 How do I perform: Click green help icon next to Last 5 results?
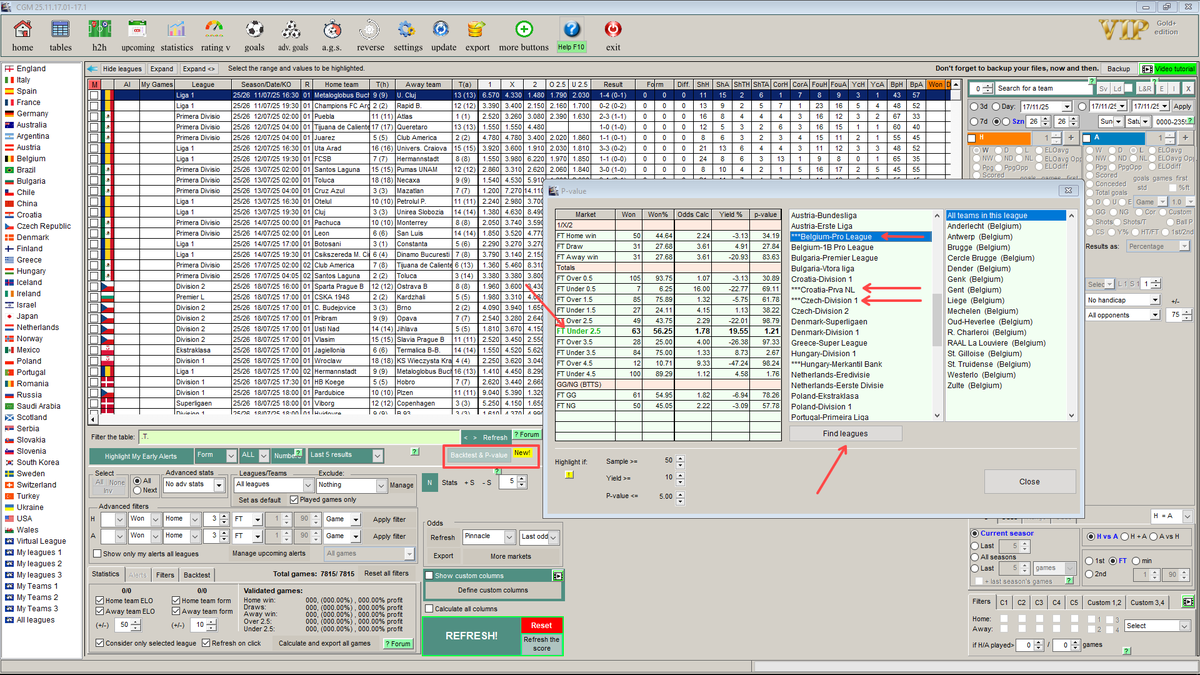point(414,453)
